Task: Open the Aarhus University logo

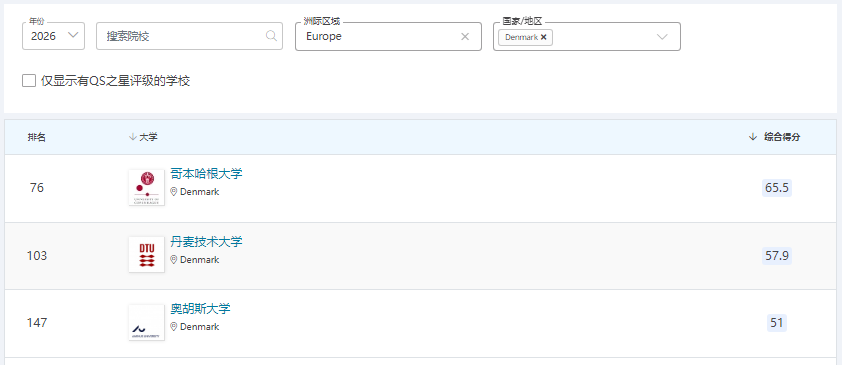Action: 147,323
